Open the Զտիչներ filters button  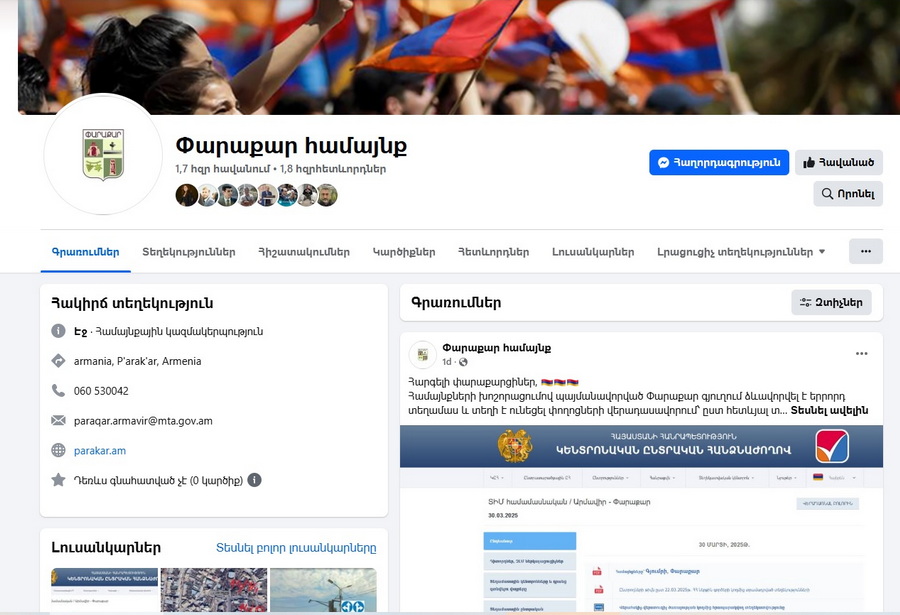click(831, 303)
